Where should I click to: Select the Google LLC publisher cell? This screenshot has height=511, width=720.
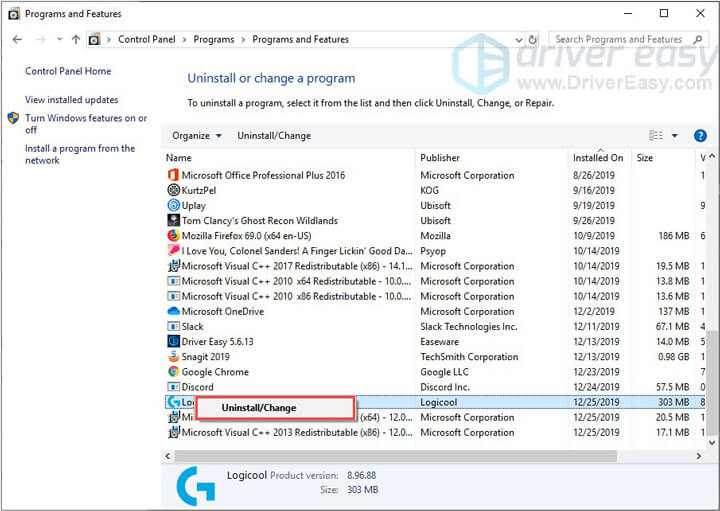coord(444,372)
